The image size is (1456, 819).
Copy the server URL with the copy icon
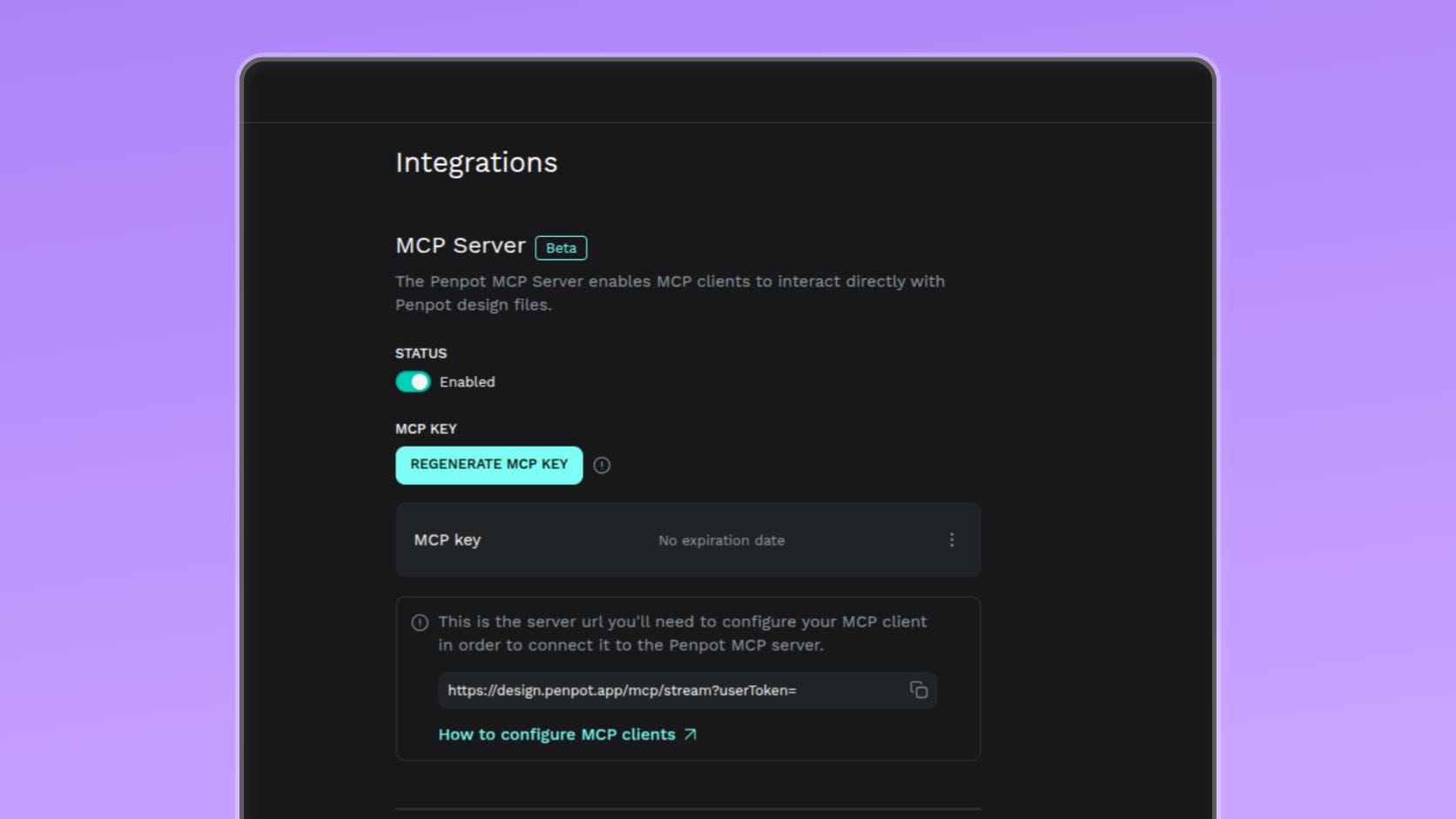tap(919, 690)
